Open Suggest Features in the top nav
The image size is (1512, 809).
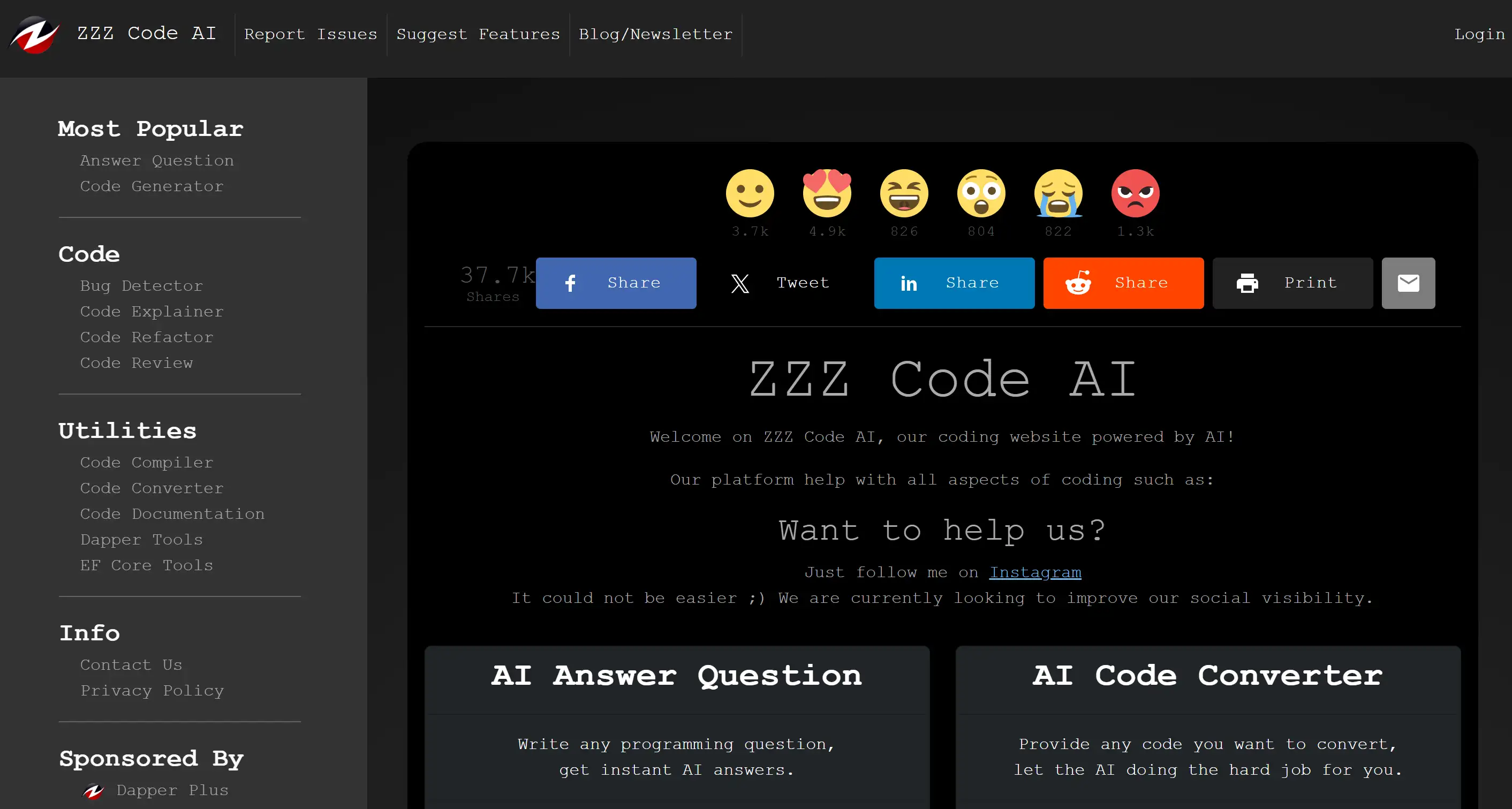click(478, 34)
